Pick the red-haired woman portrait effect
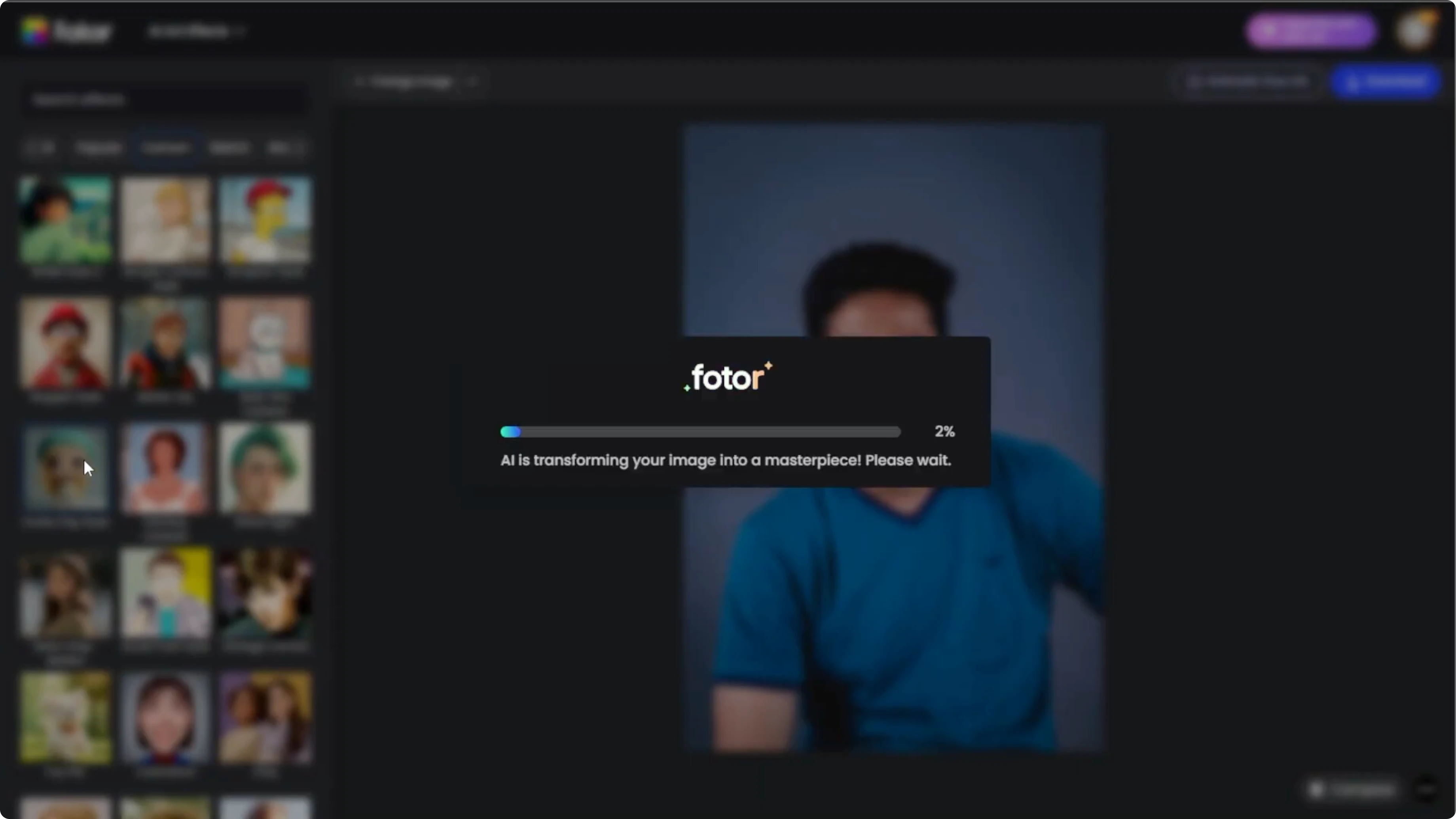The width and height of the screenshot is (1456, 819). 166,468
